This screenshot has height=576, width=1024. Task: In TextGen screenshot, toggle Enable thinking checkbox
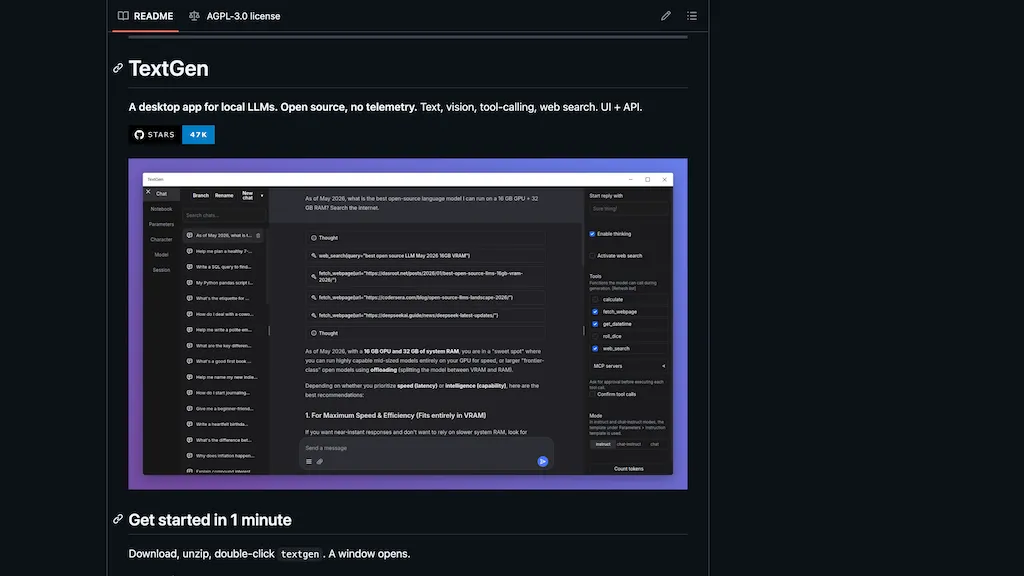point(592,234)
